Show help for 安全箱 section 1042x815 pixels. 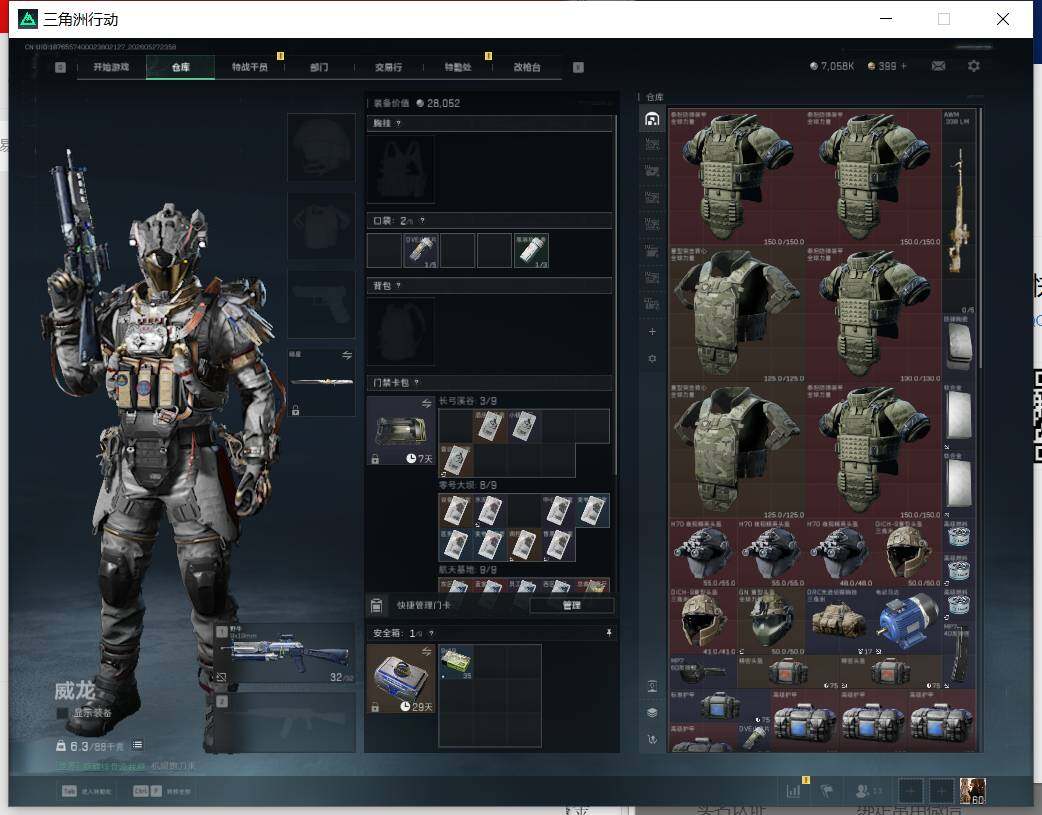[431, 633]
